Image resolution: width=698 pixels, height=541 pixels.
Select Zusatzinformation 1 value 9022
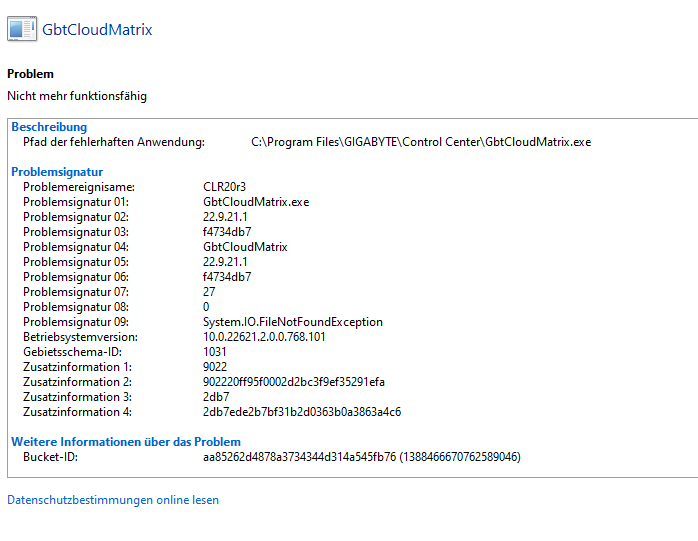(x=215, y=367)
